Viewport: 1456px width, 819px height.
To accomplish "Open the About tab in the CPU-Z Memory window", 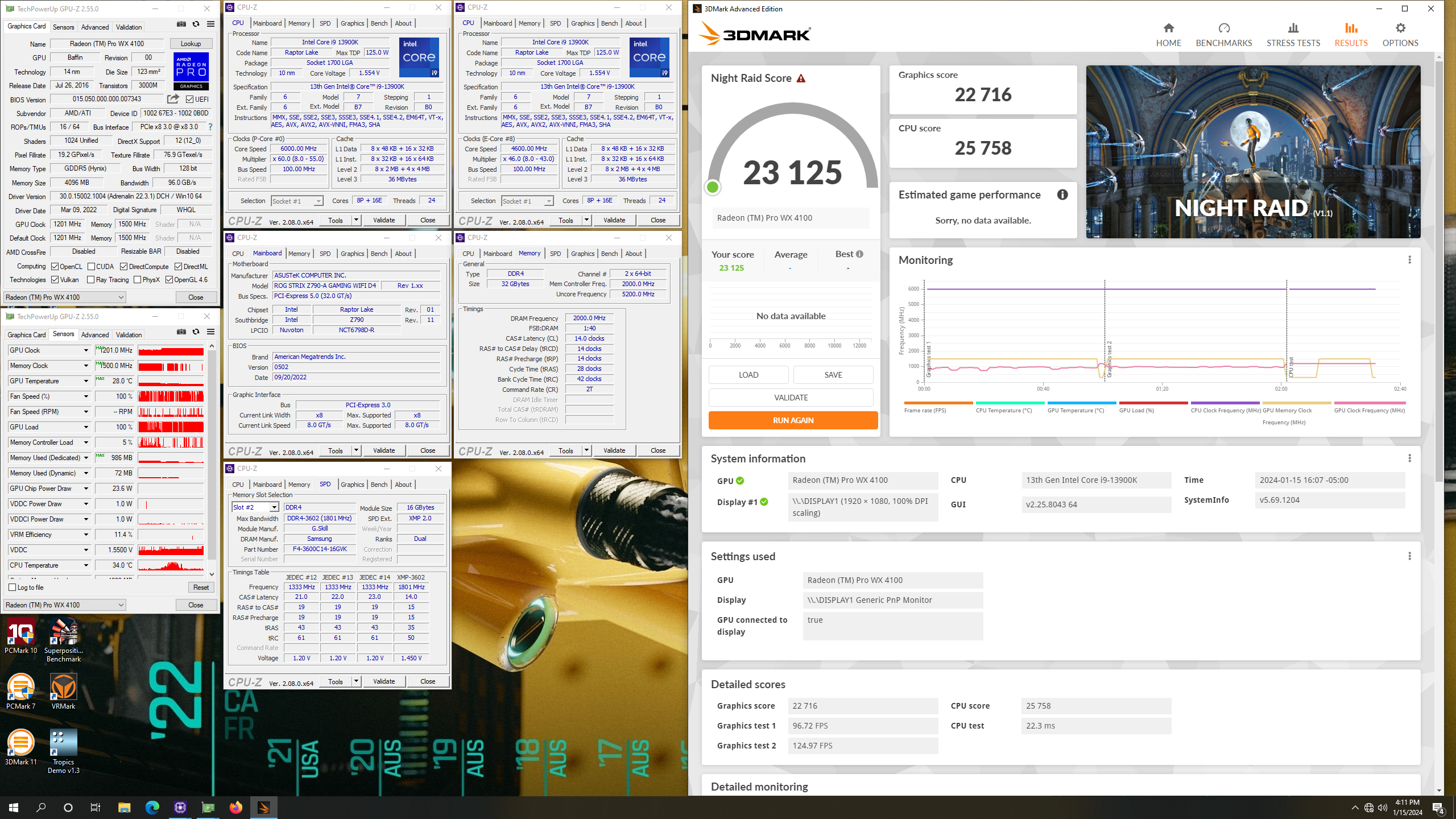I will [x=634, y=254].
